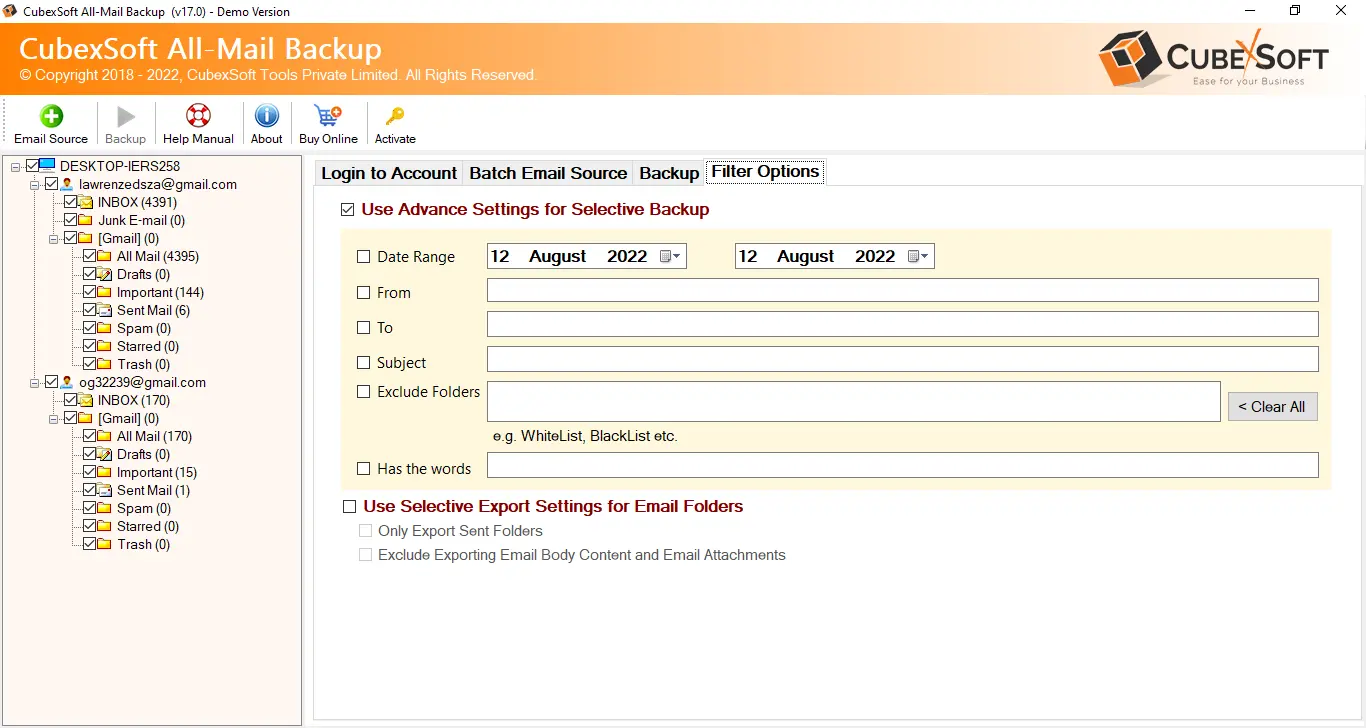Click the Buy Online cart icon
1366x728 pixels.
point(328,116)
